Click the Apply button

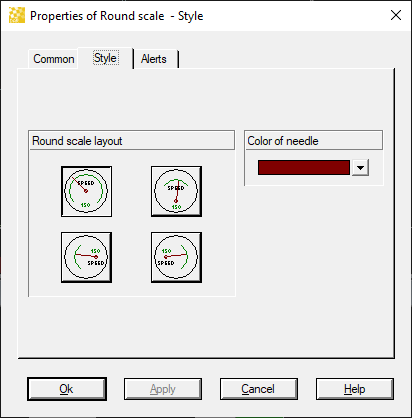163,389
